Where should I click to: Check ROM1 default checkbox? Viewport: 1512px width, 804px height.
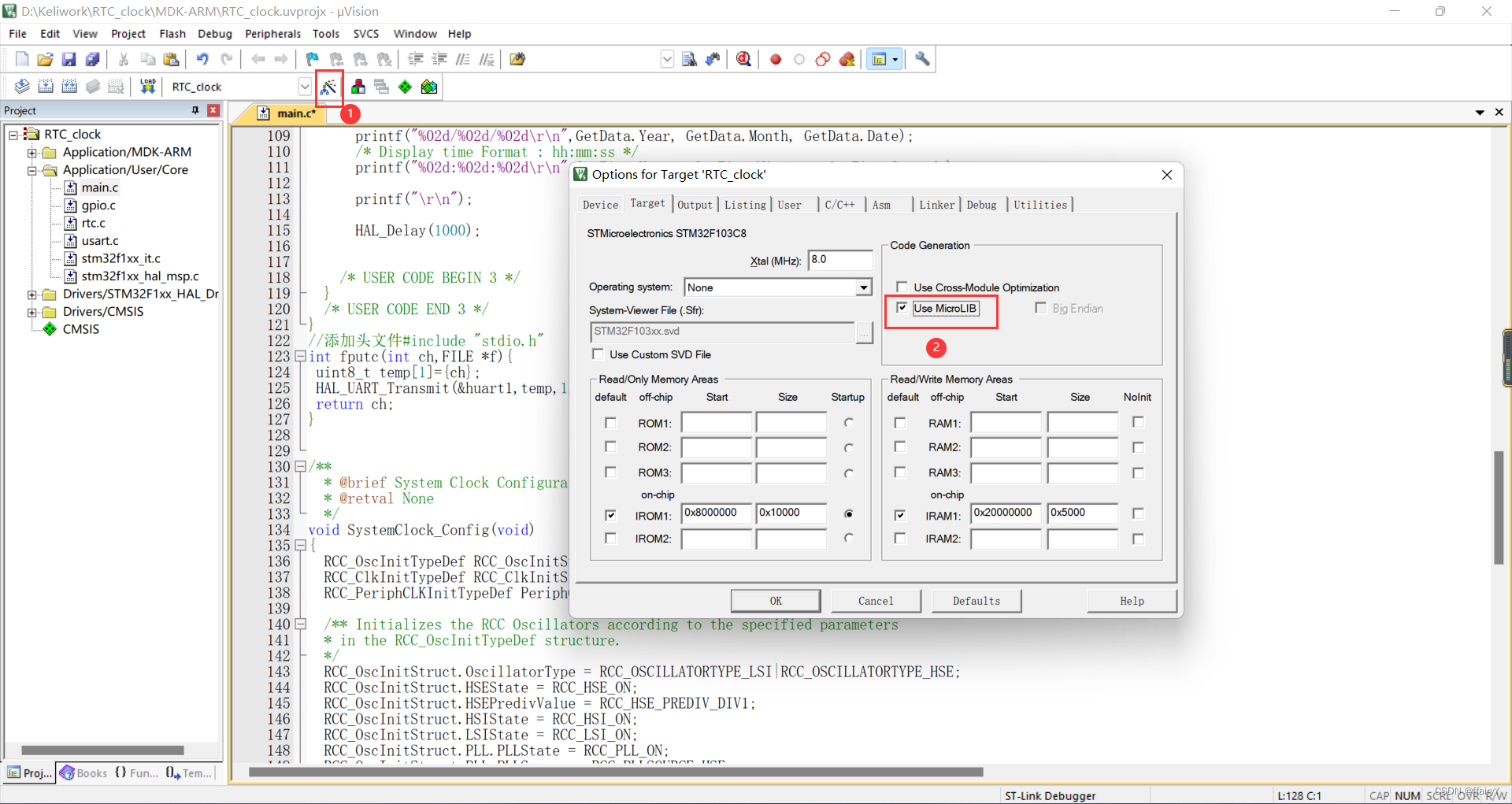(610, 423)
